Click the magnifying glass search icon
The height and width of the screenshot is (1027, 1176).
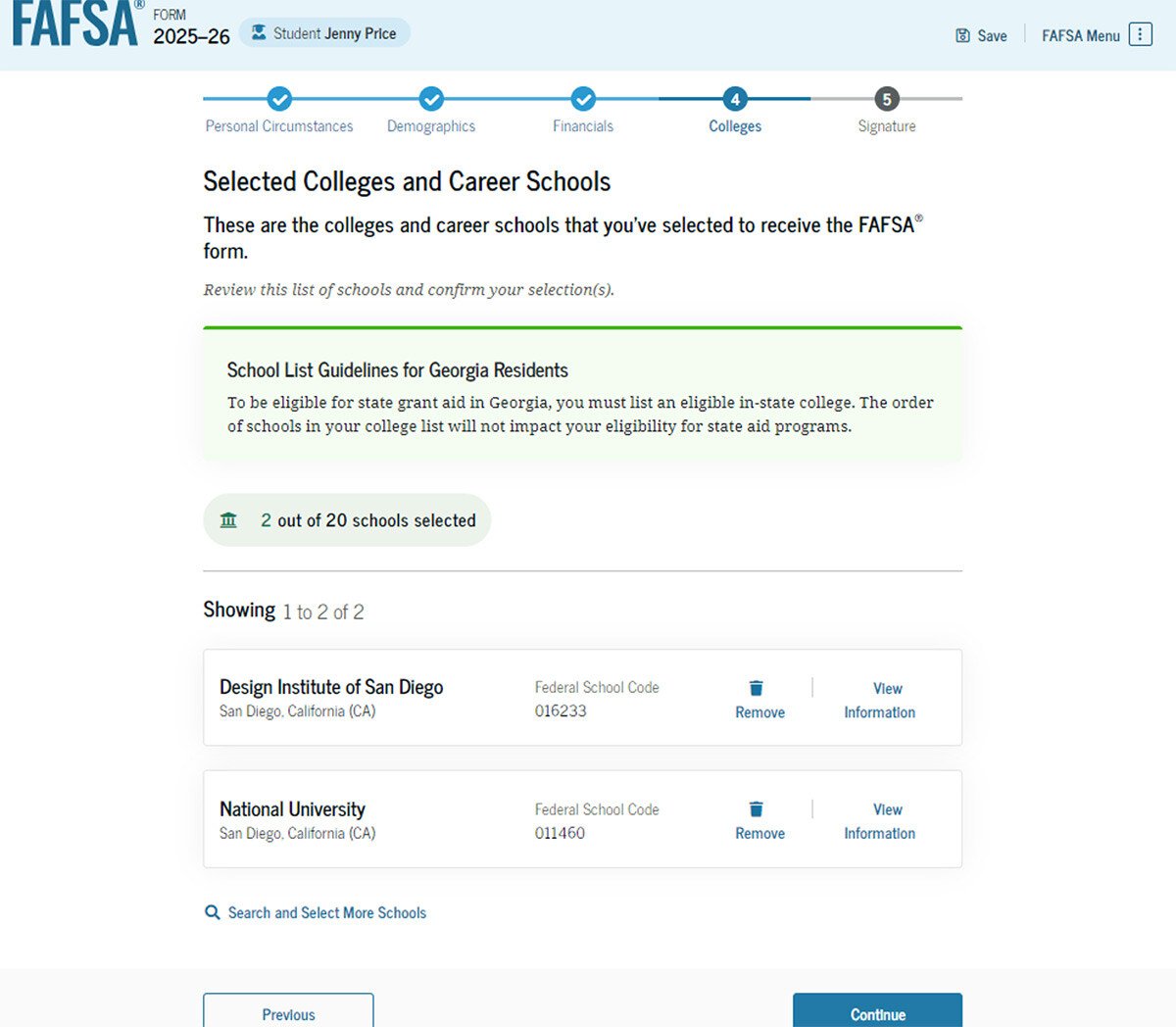pos(212,912)
